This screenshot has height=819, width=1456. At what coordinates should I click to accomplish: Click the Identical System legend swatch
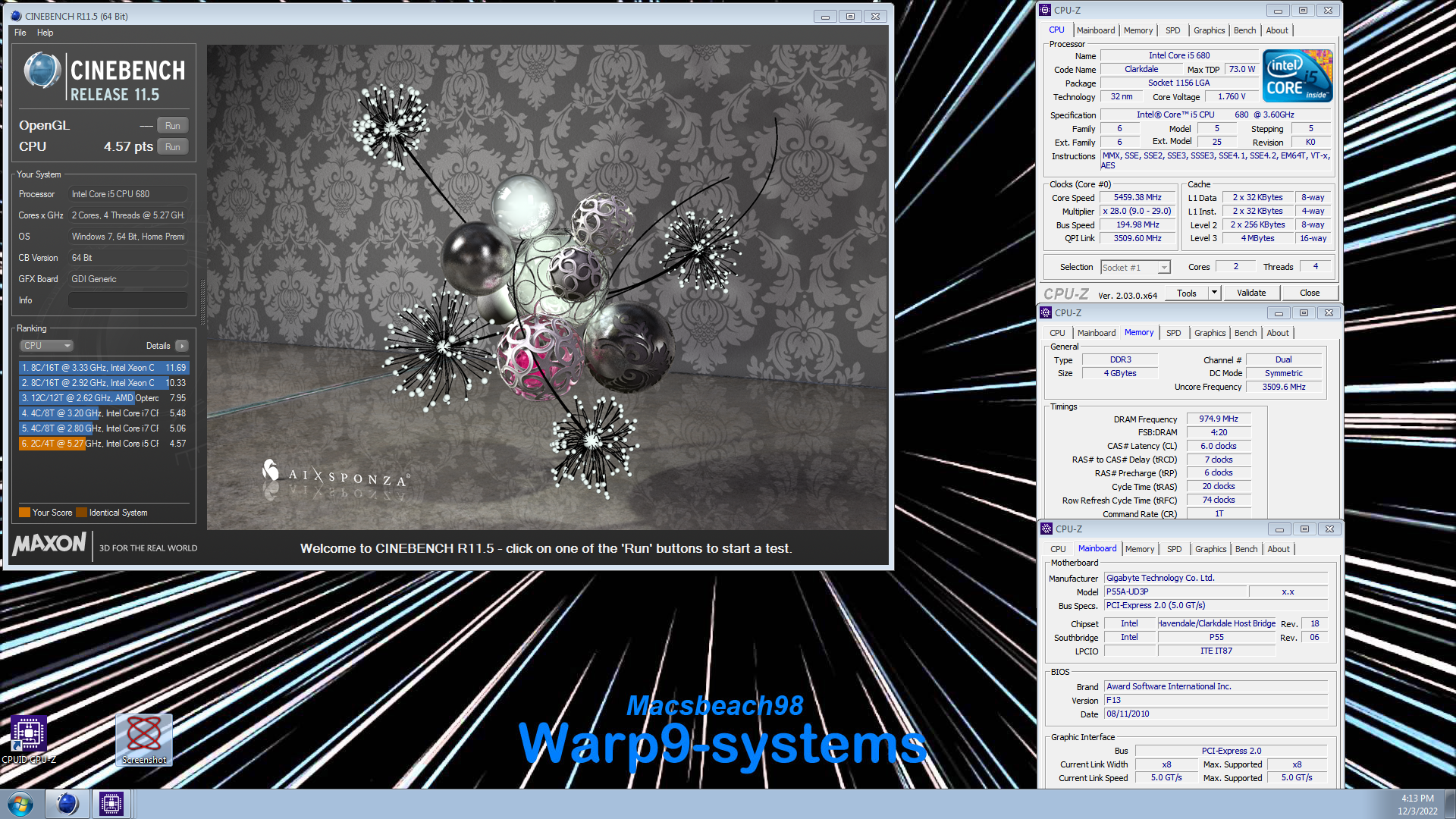(x=81, y=513)
